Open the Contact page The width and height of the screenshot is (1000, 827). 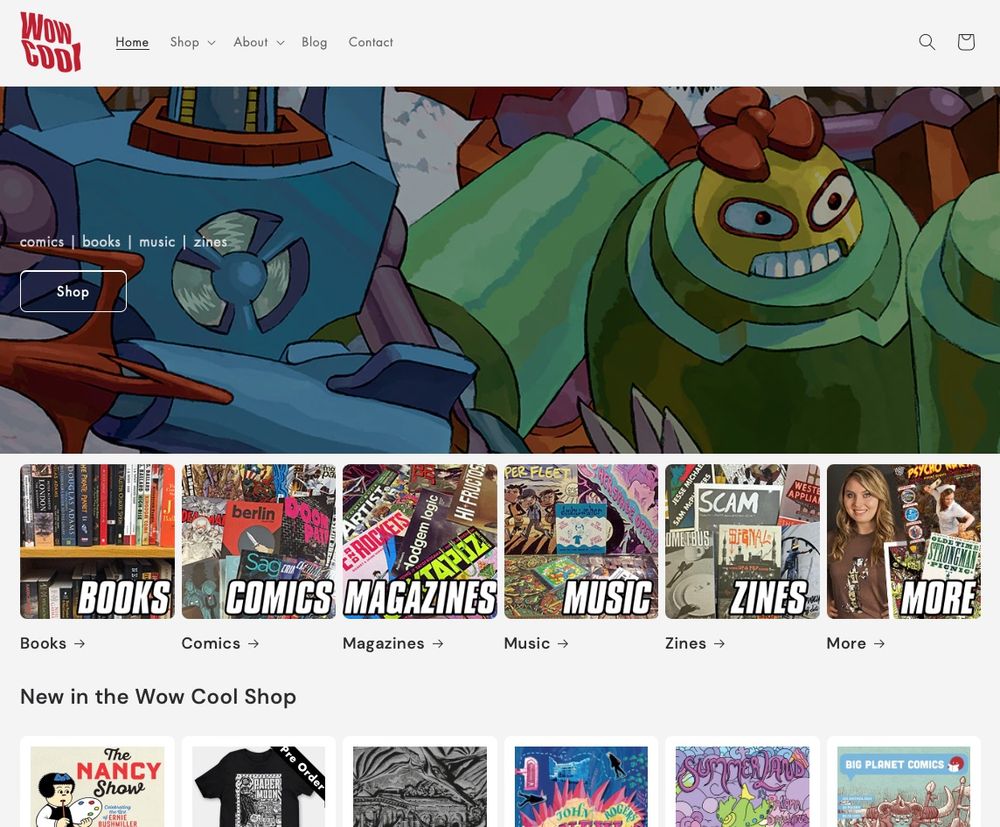(371, 42)
